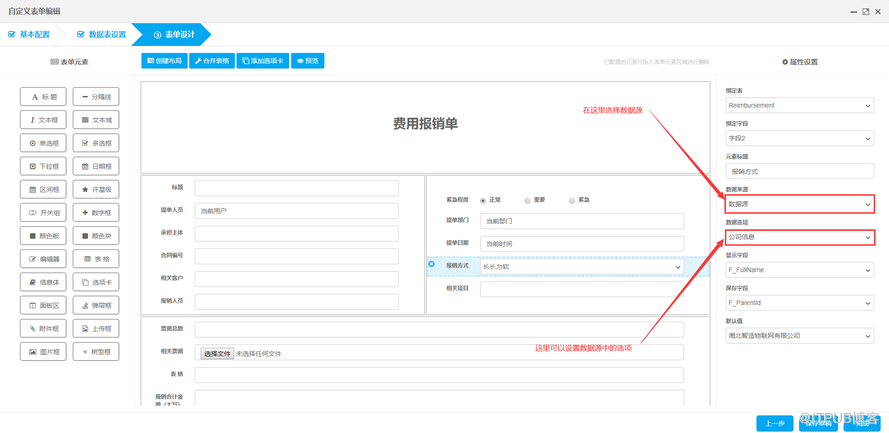Add a 分隔线 divider element
The width and height of the screenshot is (889, 433).
click(96, 97)
